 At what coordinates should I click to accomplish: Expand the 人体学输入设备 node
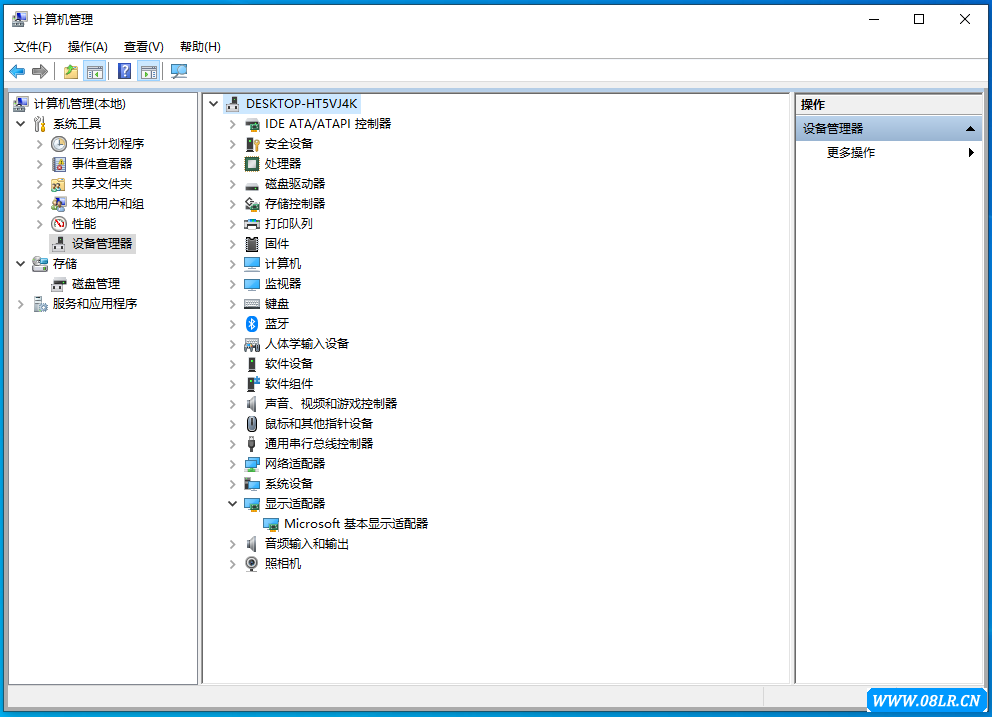click(233, 344)
